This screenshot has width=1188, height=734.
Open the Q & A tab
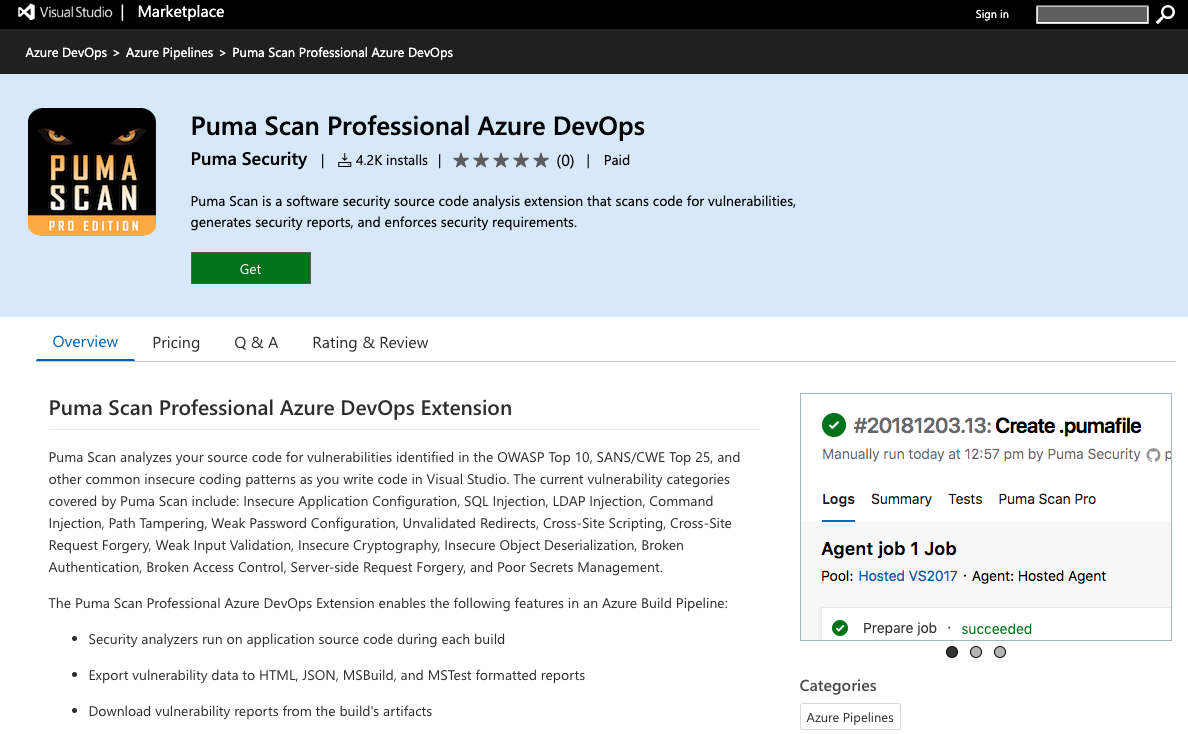tap(256, 342)
